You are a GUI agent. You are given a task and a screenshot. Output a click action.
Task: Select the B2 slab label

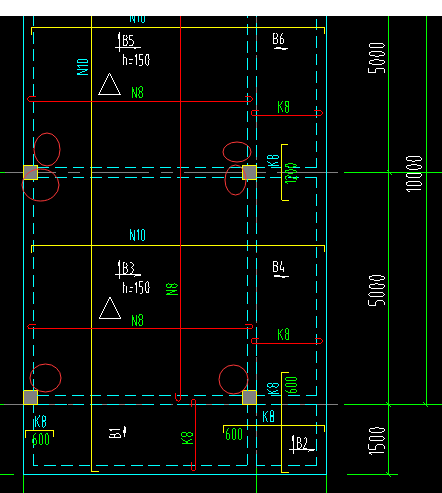click(301, 443)
